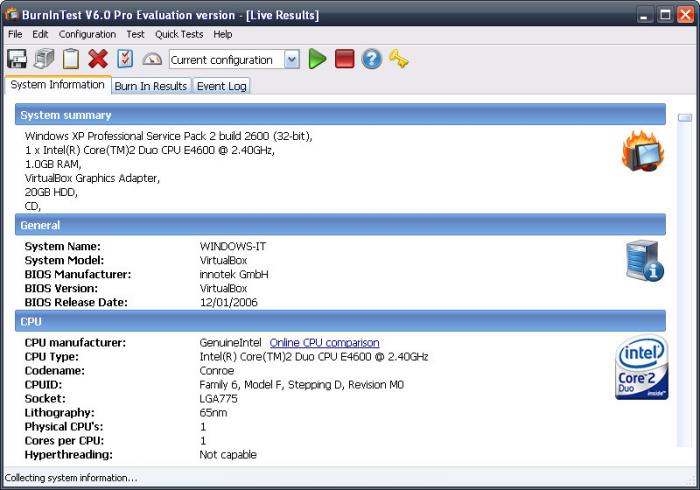Click the System summary section header
The width and height of the screenshot is (700, 490).
[340, 115]
